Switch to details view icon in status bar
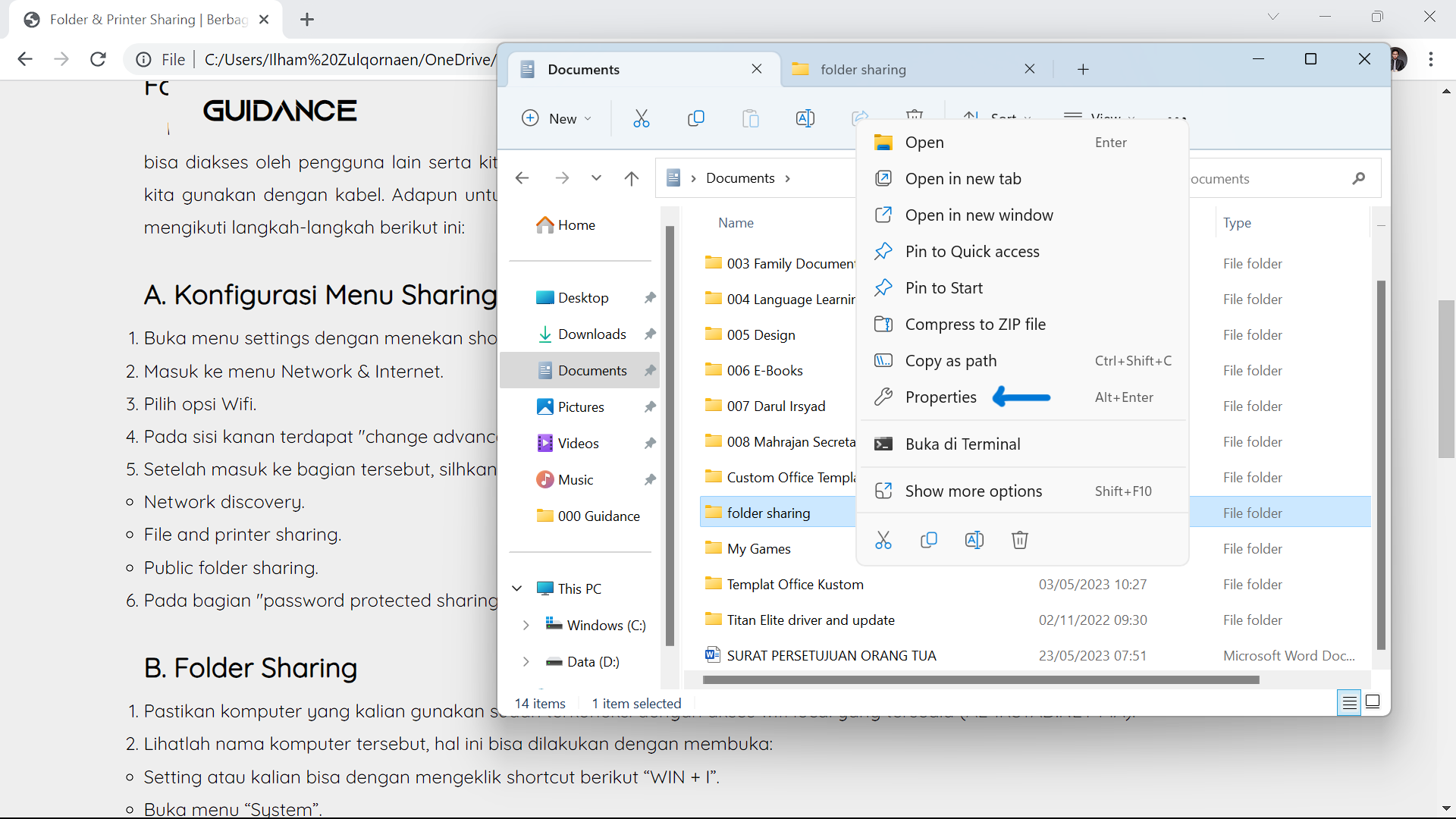Image resolution: width=1456 pixels, height=819 pixels. pyautogui.click(x=1350, y=703)
